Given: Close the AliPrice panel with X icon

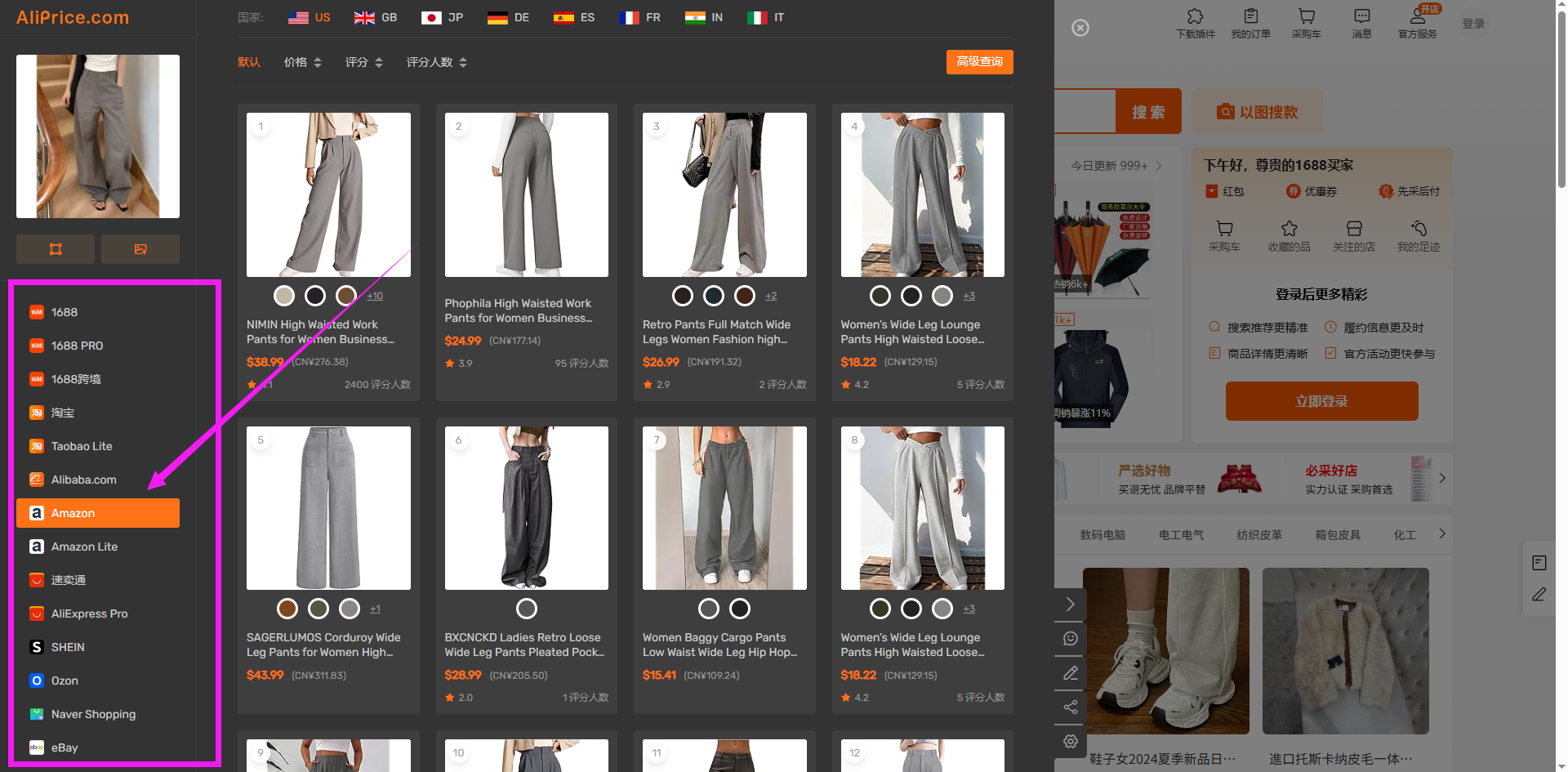Looking at the screenshot, I should 1080,29.
